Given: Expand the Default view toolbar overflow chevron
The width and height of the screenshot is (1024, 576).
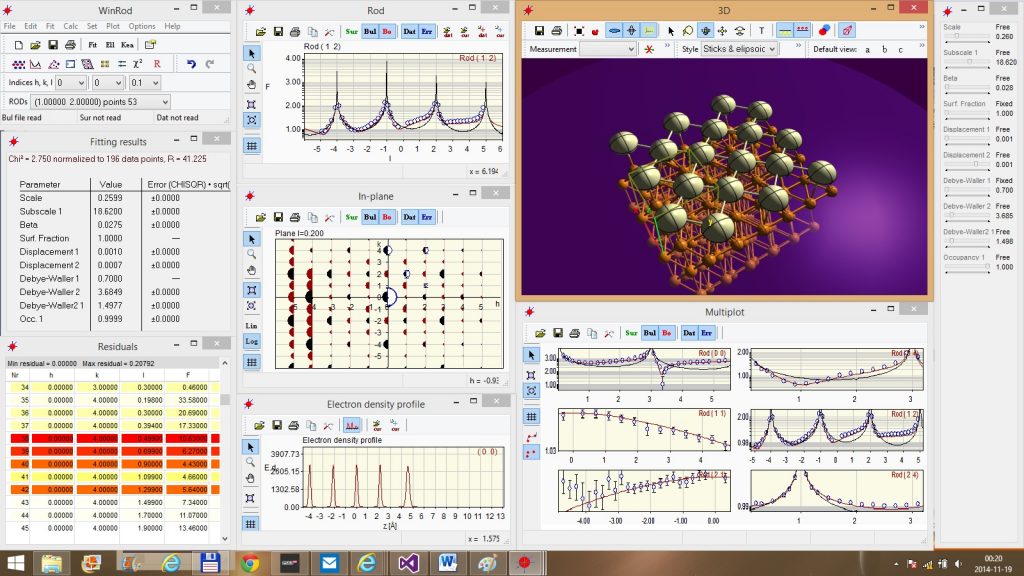Looking at the screenshot, I should 921,46.
